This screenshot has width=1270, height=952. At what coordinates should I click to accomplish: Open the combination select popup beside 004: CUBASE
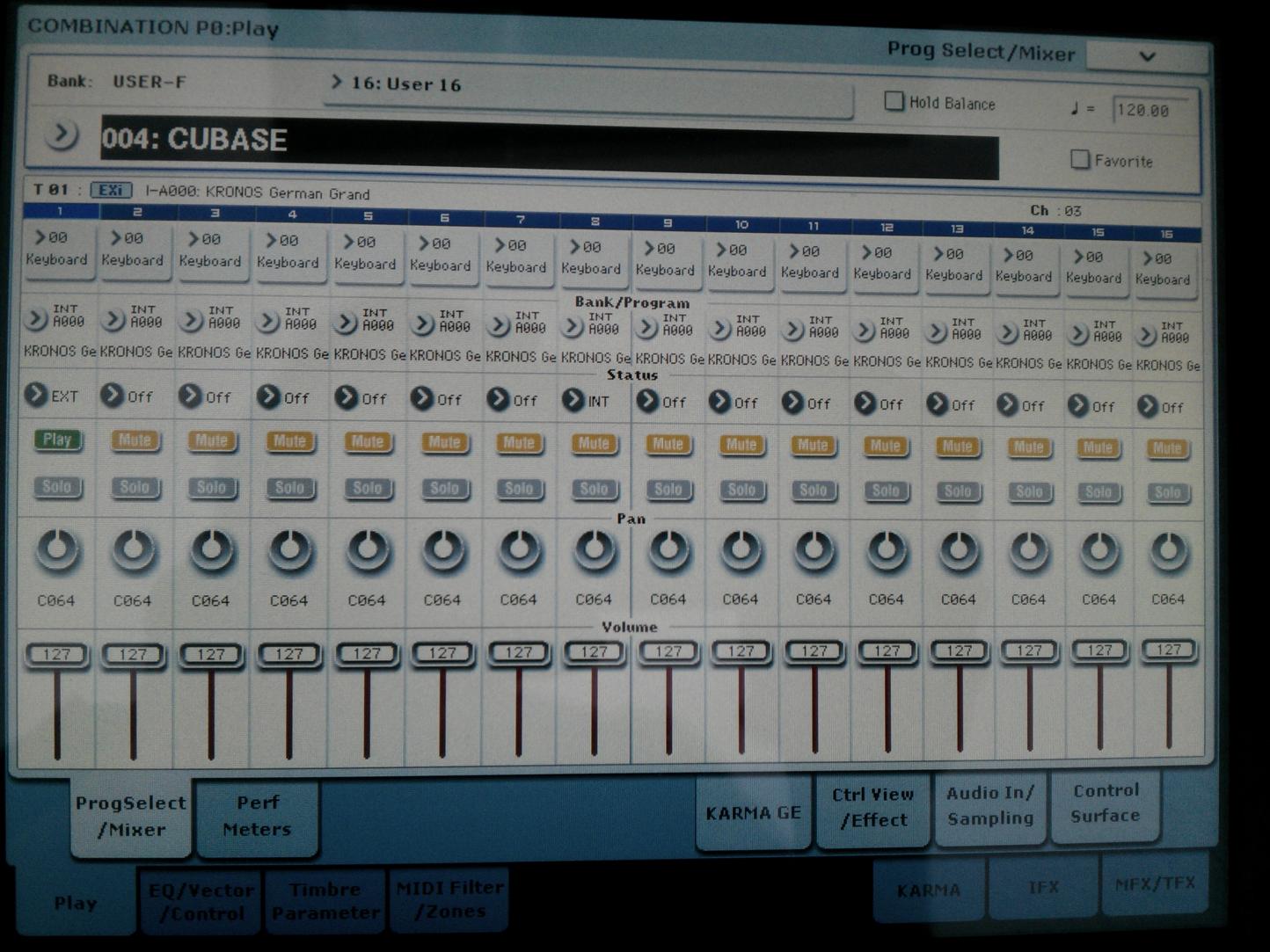tap(62, 135)
